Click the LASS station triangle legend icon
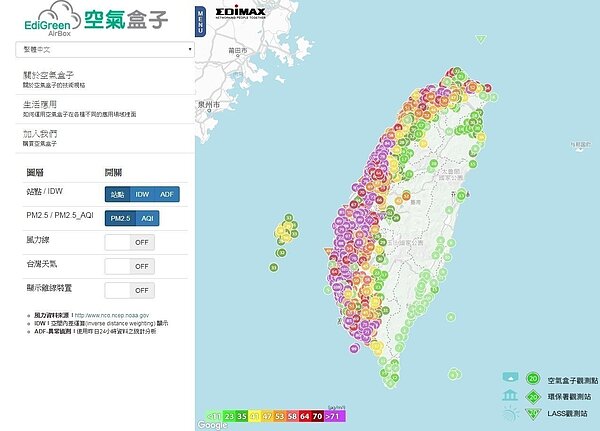 click(533, 413)
